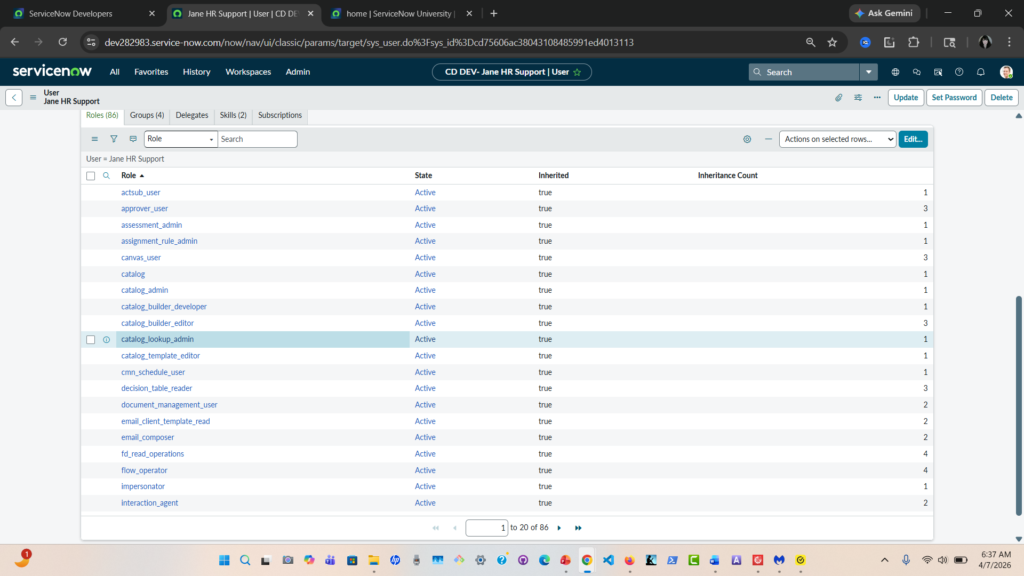Expand Actions on selected rows dropdown

(x=837, y=139)
